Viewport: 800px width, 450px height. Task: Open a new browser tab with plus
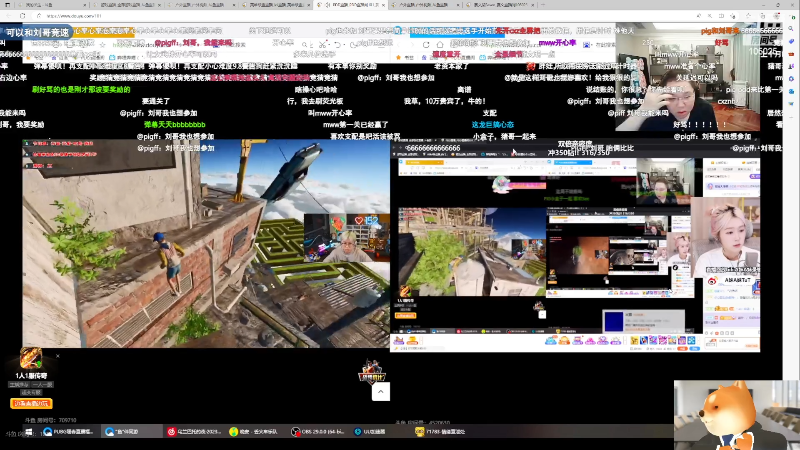coord(542,5)
